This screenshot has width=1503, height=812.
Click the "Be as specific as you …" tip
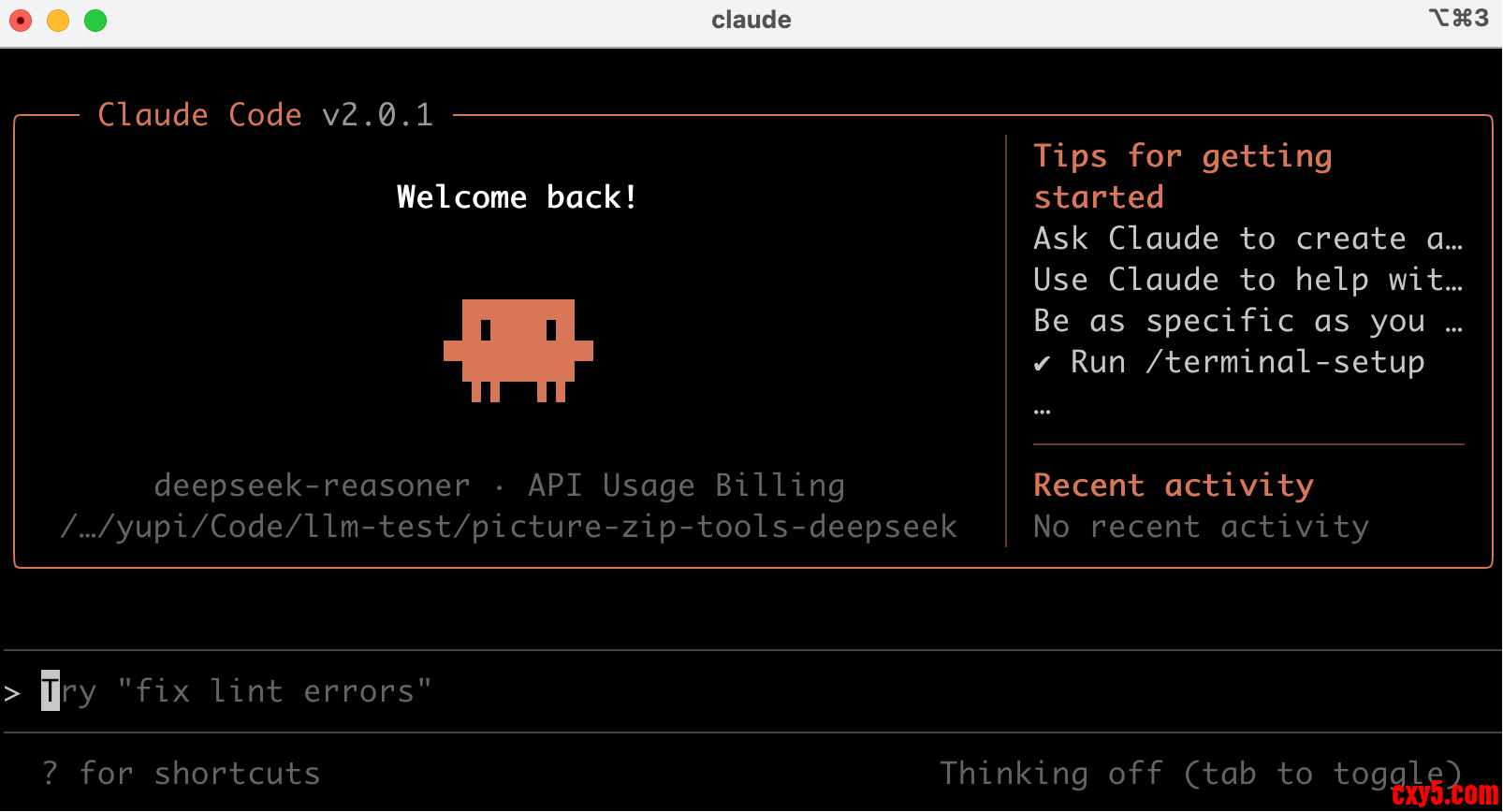pos(1248,321)
